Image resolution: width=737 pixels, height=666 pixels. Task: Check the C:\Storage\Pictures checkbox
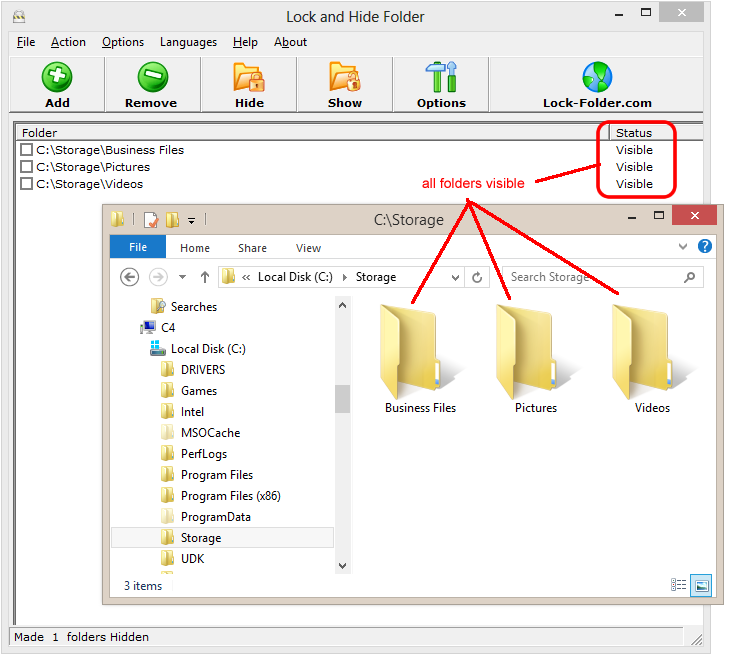coord(26,166)
